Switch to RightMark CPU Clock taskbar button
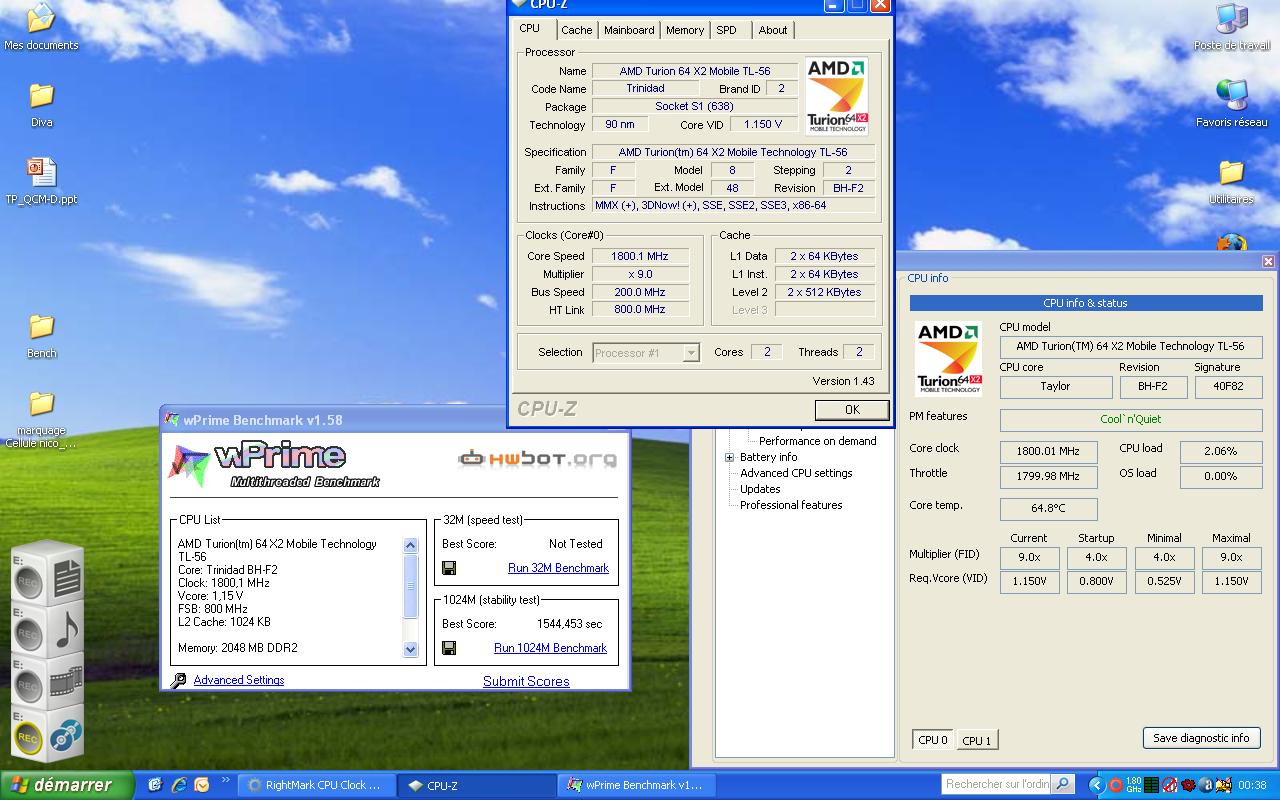The width and height of the screenshot is (1280, 800). tap(318, 785)
